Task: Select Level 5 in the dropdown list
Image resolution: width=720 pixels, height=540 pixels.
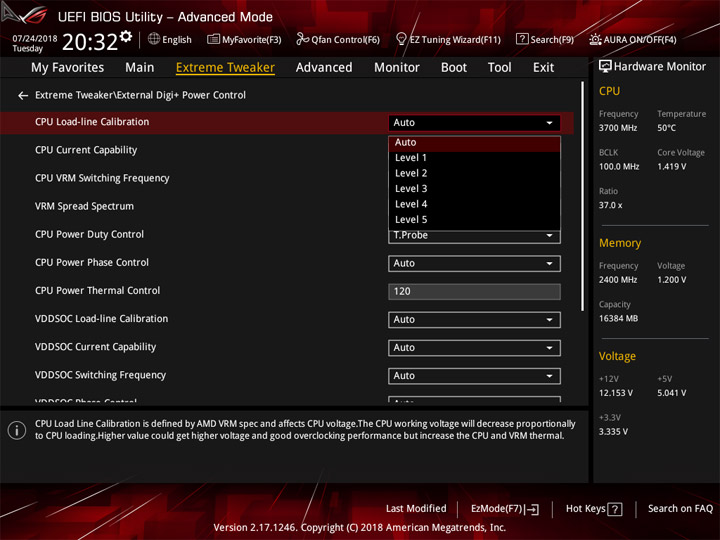Action: [474, 220]
